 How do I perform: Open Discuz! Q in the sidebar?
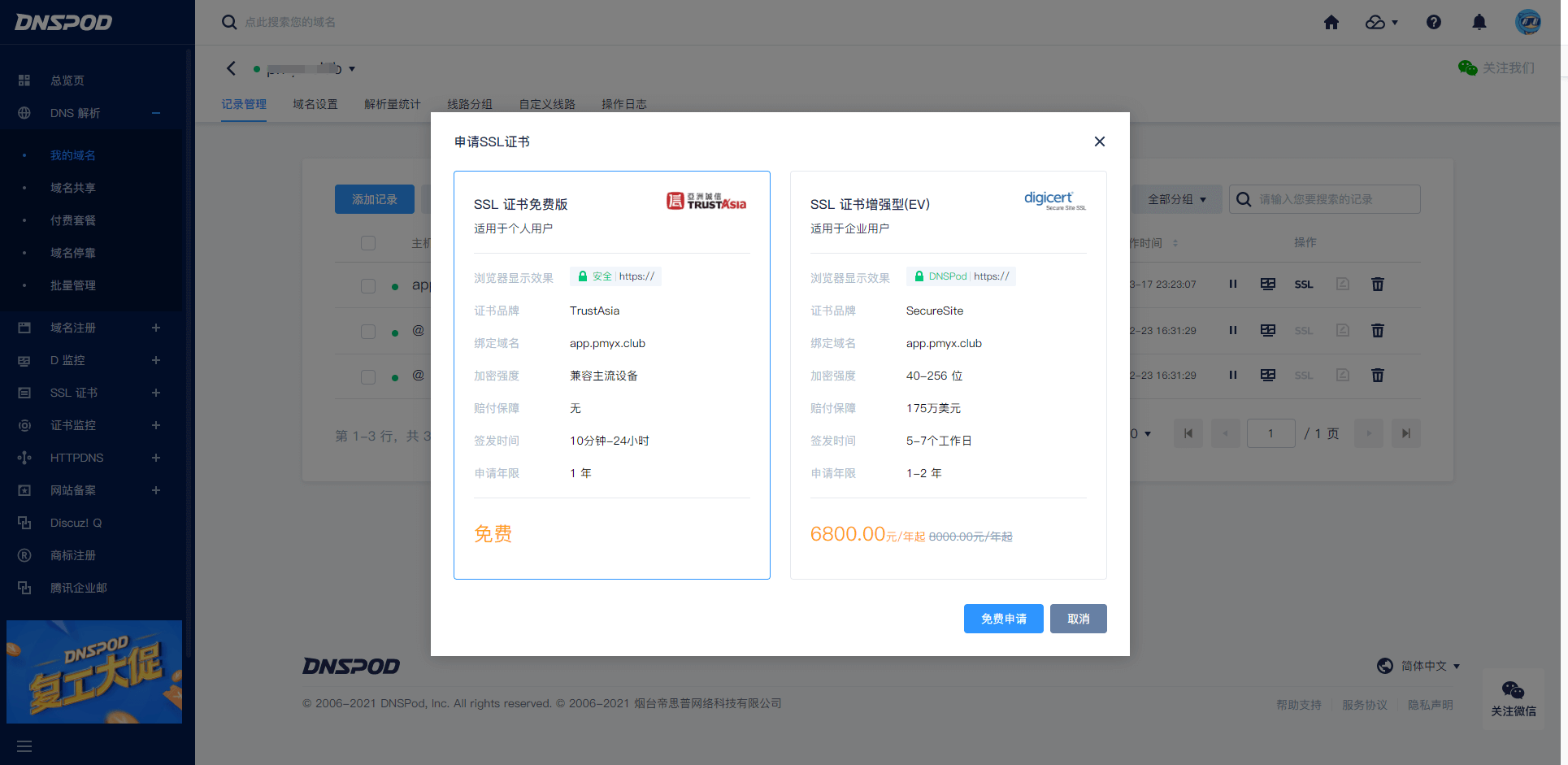point(76,523)
